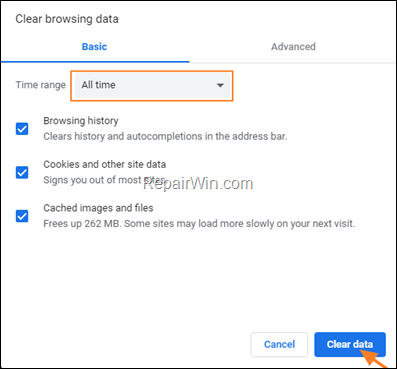Click the Clears history and autocompletions description
Image resolution: width=397 pixels, height=369 pixels.
click(x=165, y=136)
